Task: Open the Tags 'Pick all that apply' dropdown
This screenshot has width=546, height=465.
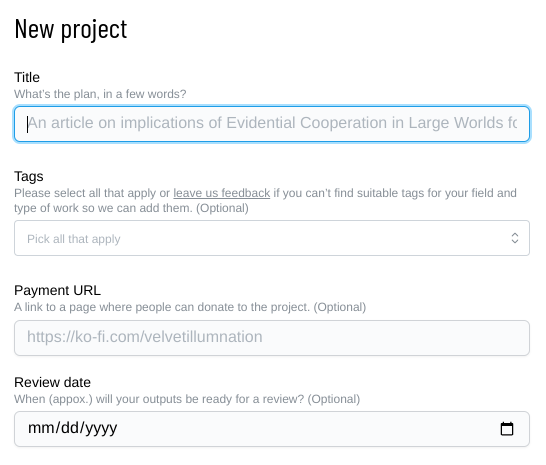Action: point(272,238)
